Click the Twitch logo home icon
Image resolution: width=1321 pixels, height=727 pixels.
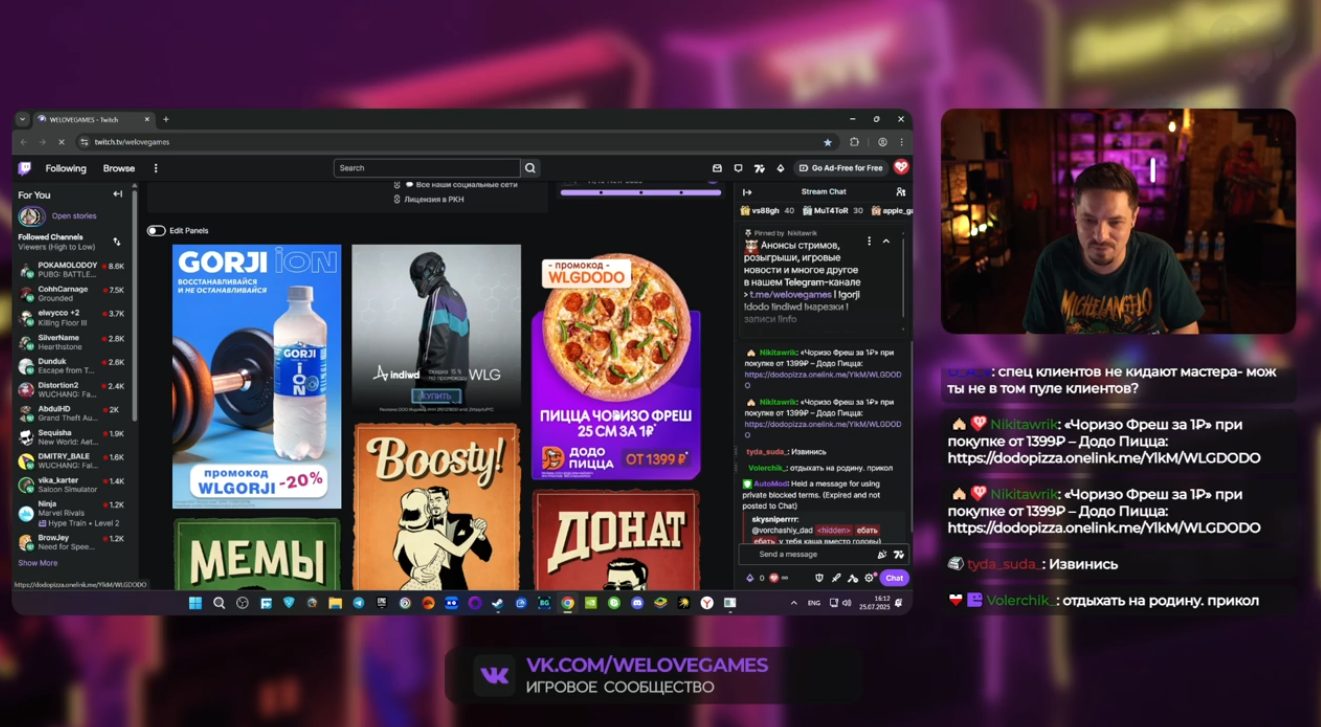[x=25, y=168]
